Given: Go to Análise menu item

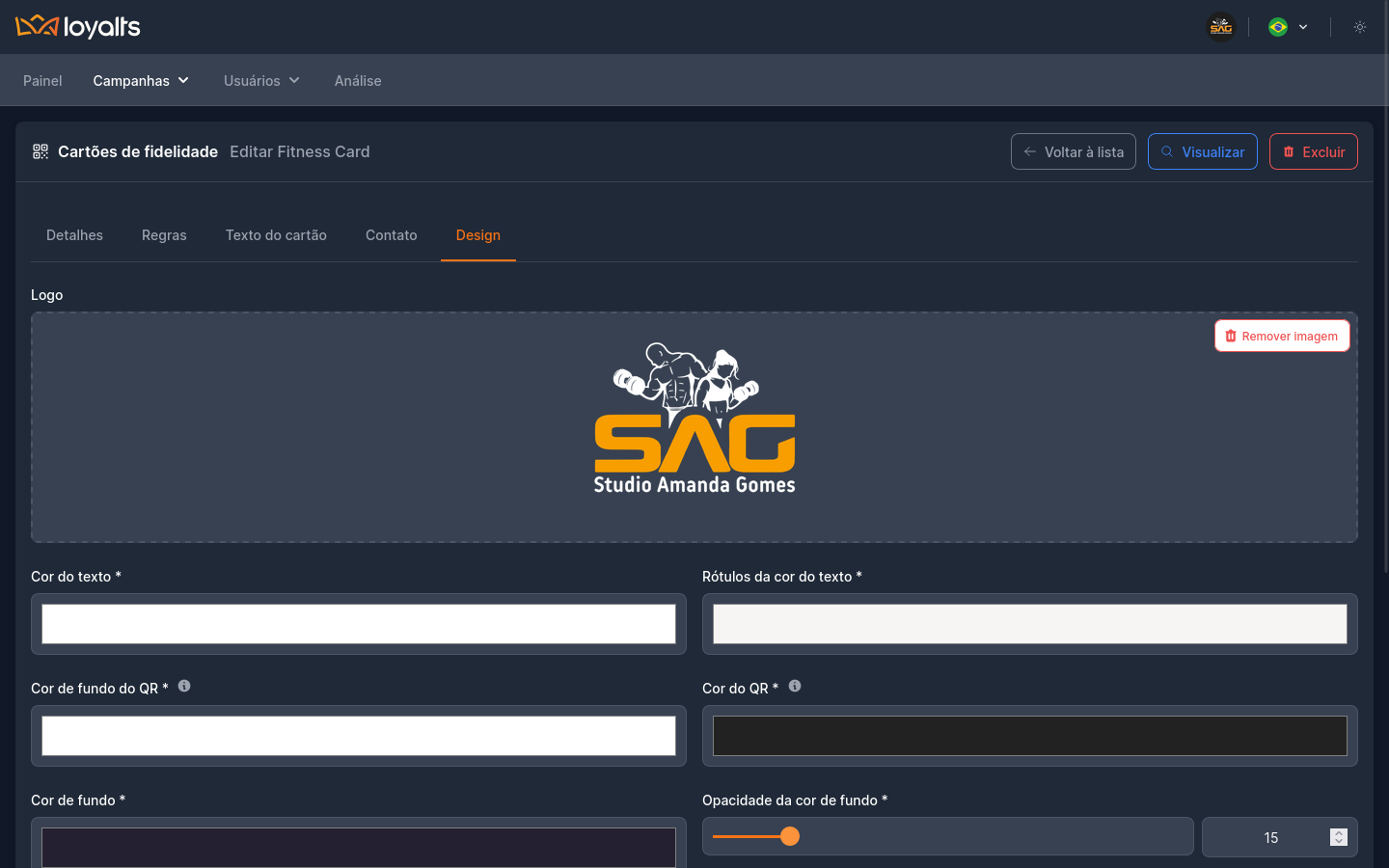Looking at the screenshot, I should pyautogui.click(x=358, y=81).
